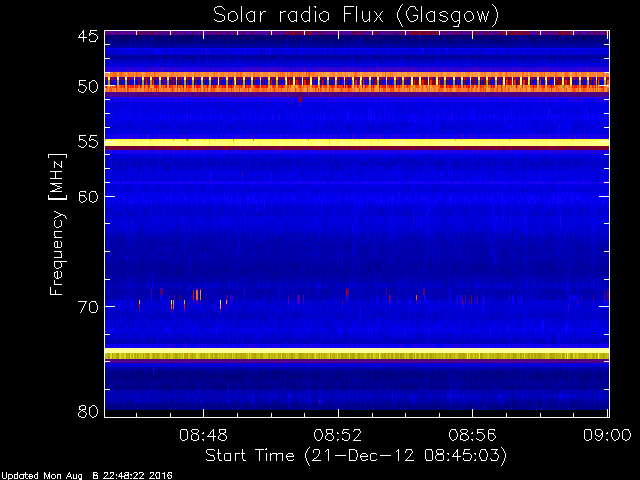
Task: Click the bright yellow band at 55 MHz
Action: coord(357,143)
